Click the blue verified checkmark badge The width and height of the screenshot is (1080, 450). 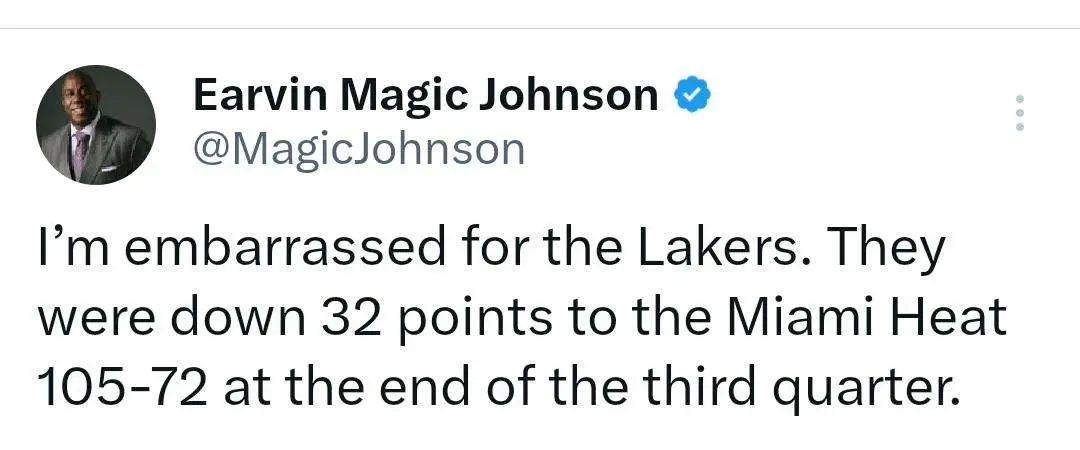[x=692, y=95]
